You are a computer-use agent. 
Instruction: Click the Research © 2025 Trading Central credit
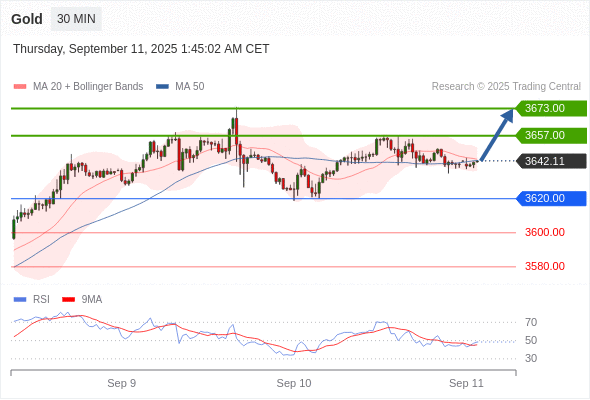506,87
